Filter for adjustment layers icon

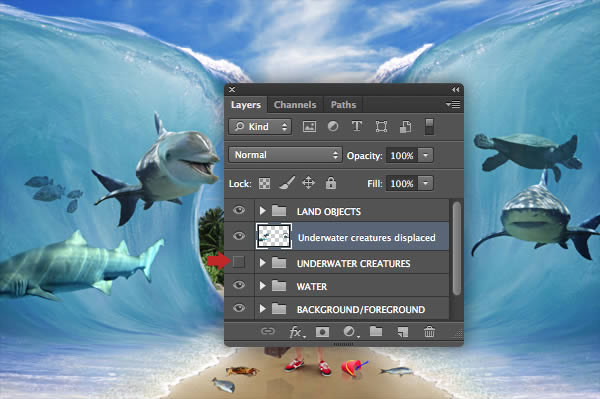coord(333,127)
